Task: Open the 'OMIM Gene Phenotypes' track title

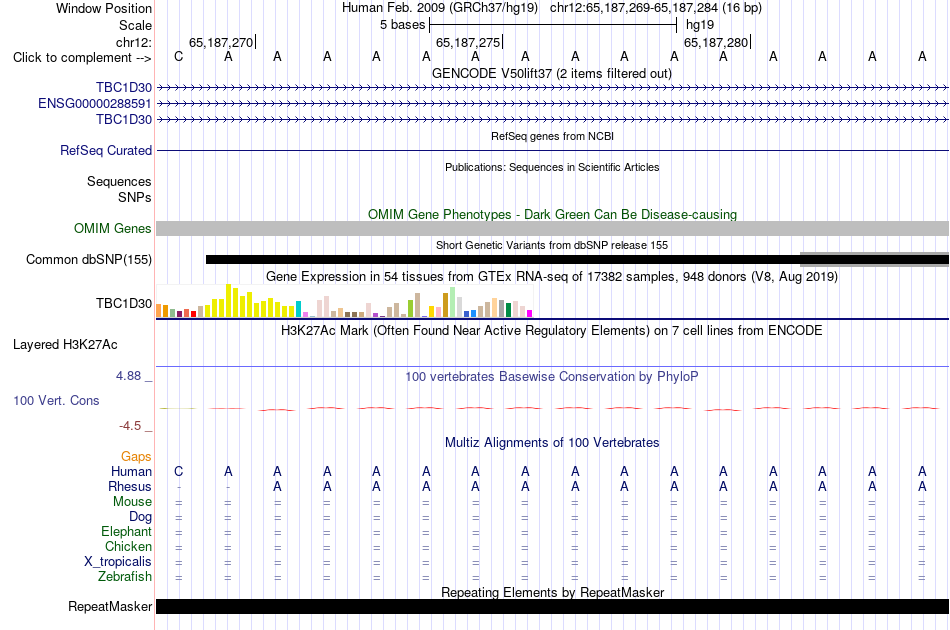Action: (552, 214)
